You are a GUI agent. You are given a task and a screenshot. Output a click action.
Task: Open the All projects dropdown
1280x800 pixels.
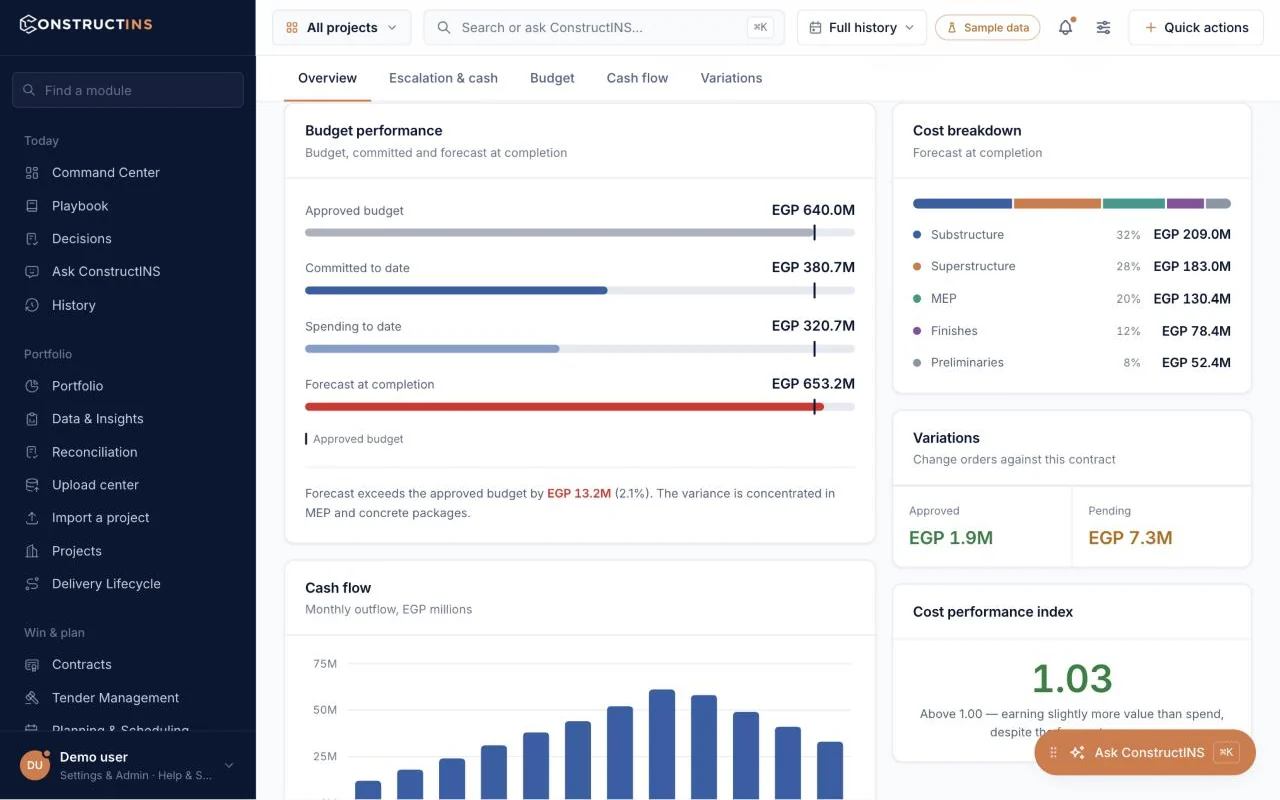[x=341, y=28]
